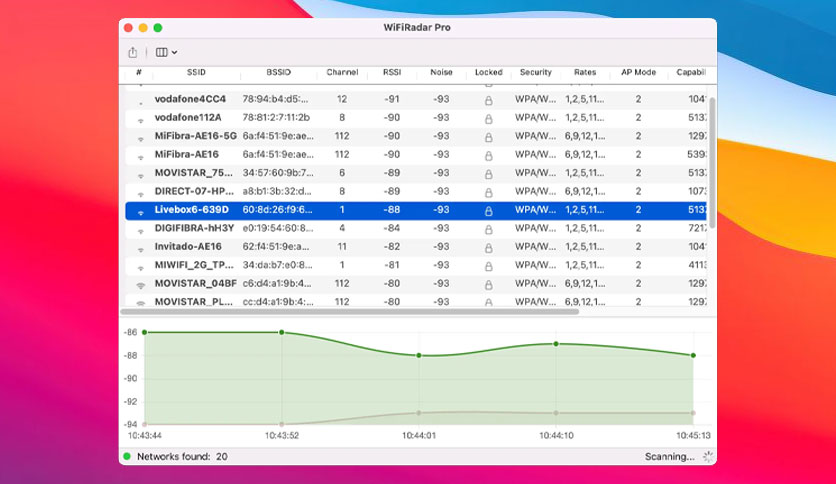The height and width of the screenshot is (484, 836).
Task: Click BSSID e0:19:54:60:8... cell
Action: coord(278,228)
